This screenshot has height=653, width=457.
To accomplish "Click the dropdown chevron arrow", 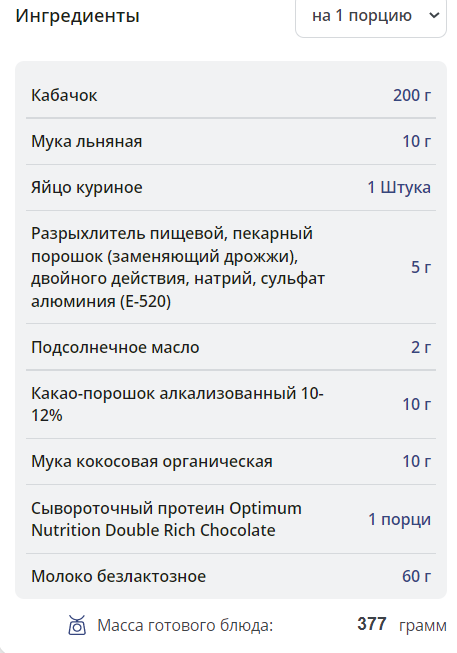I will [x=434, y=16].
